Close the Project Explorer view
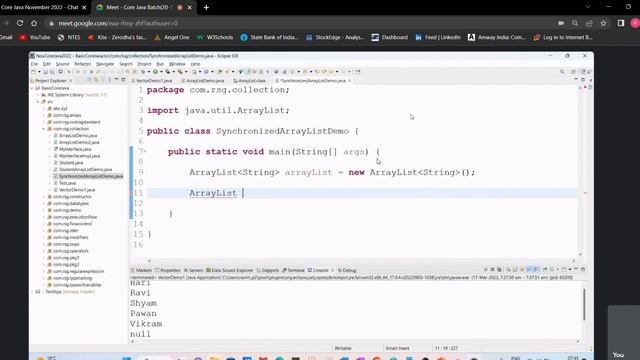The image size is (640, 360). coord(71,81)
